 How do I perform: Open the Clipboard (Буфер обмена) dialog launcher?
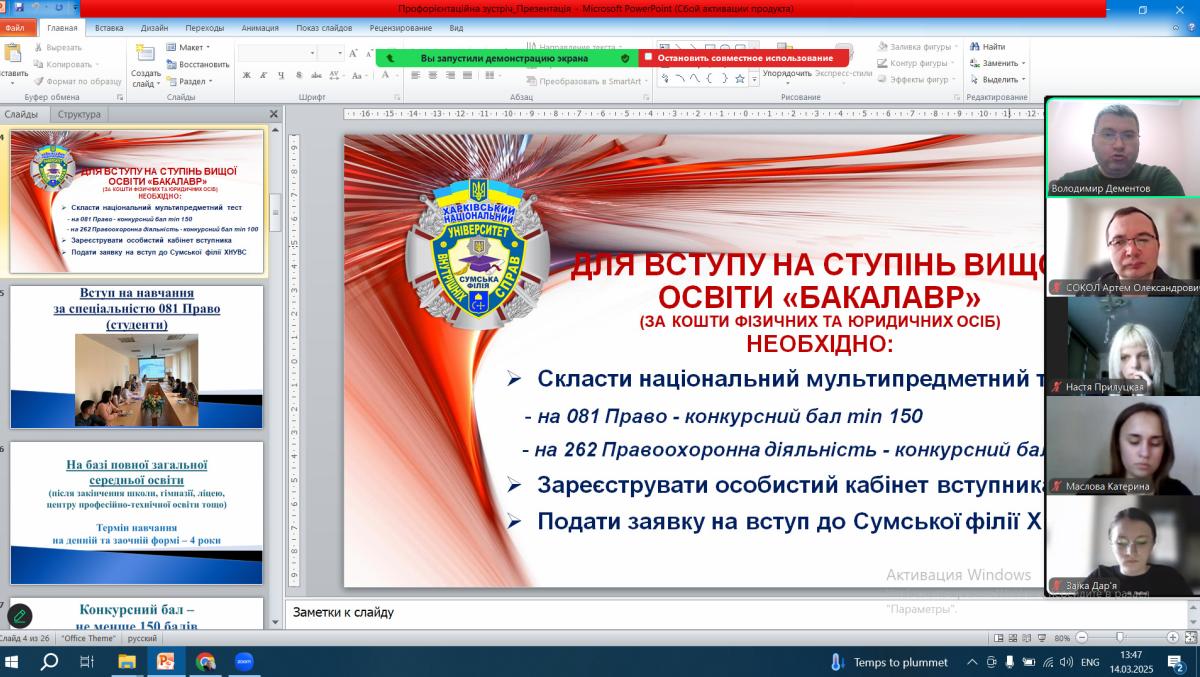[x=120, y=97]
